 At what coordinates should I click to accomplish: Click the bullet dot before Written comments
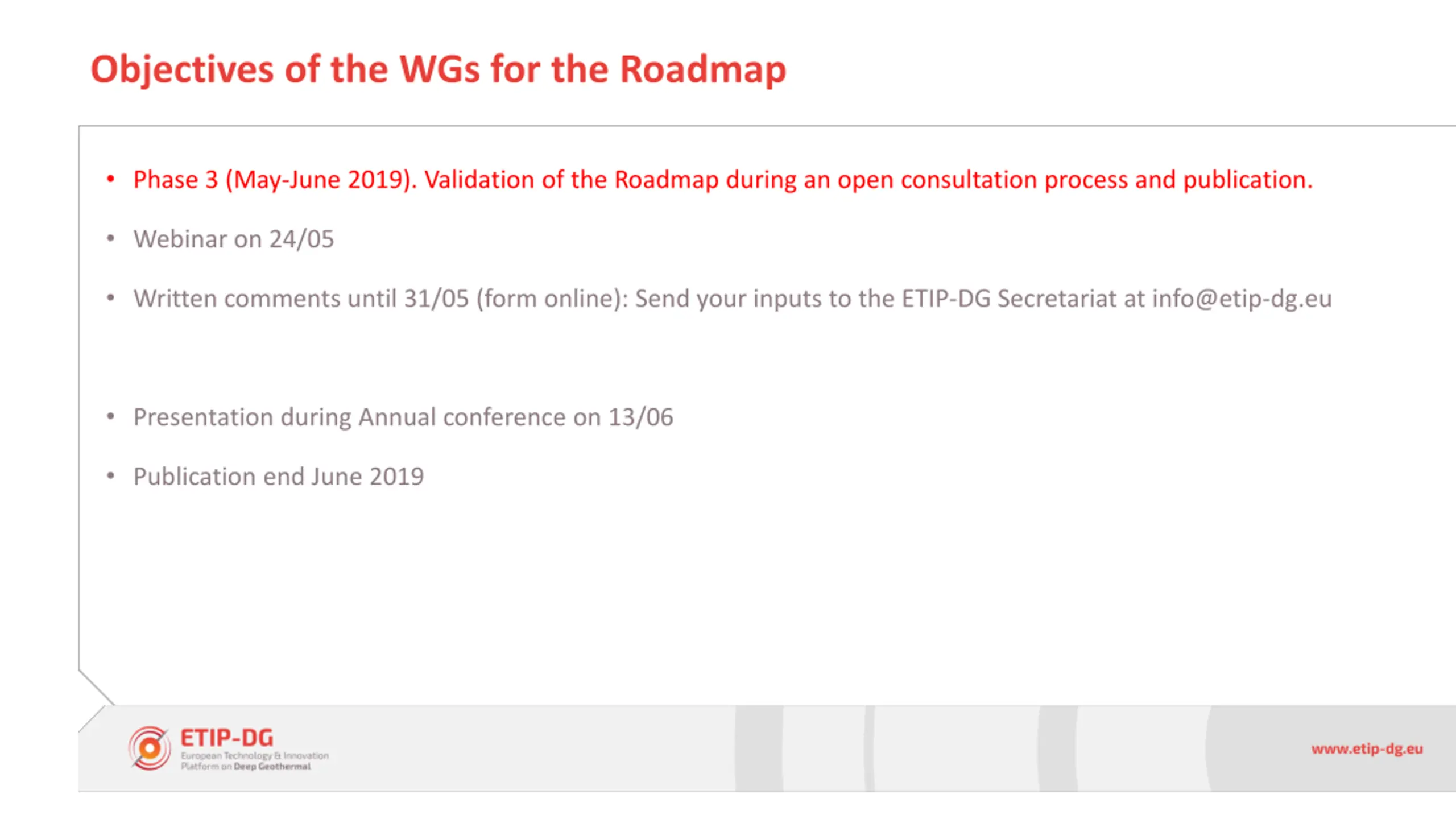[111, 298]
